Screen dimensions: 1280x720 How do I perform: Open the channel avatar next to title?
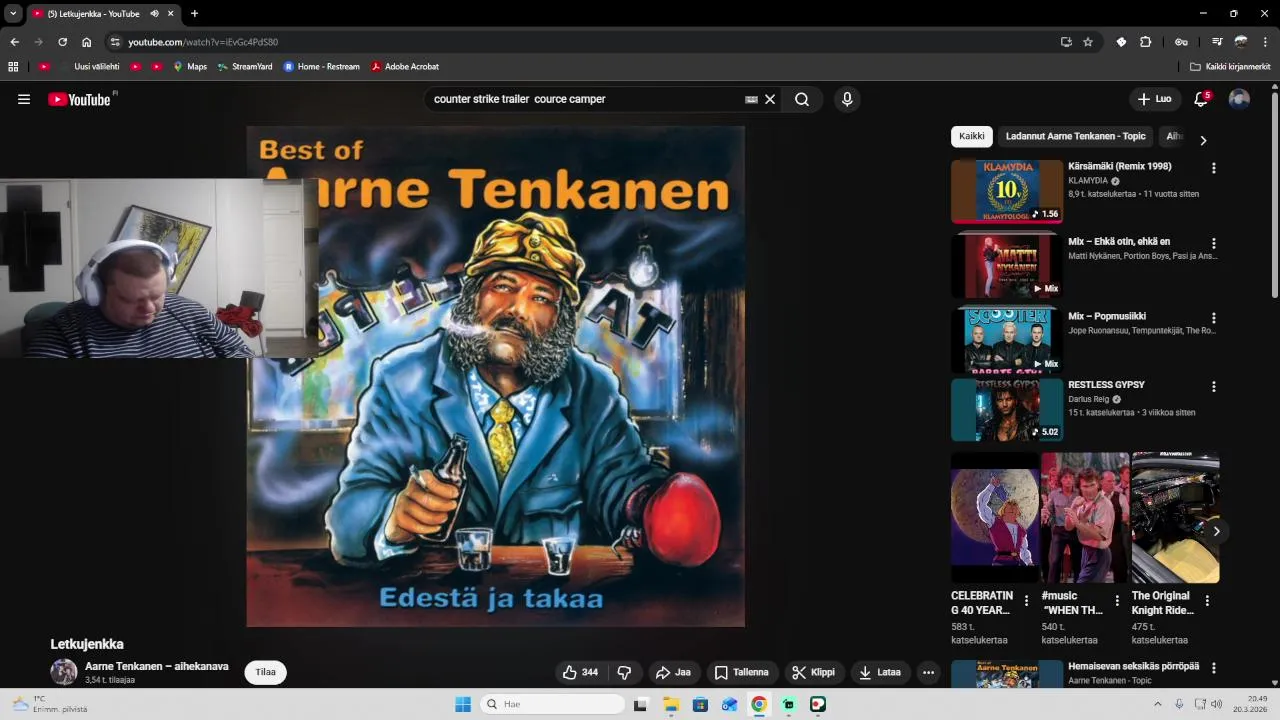[x=64, y=672]
